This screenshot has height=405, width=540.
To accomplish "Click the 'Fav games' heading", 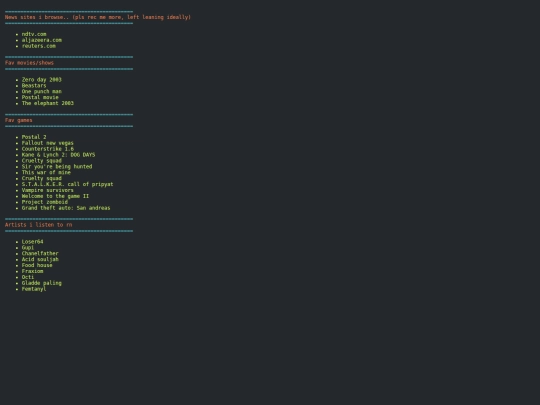I will tap(19, 120).
